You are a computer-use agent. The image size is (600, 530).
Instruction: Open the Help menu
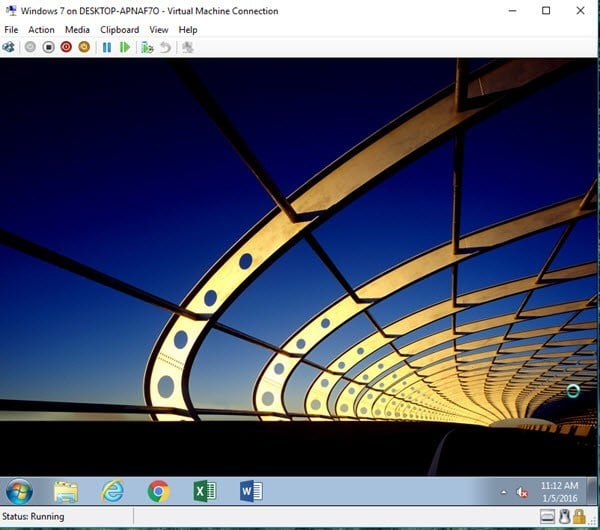(x=188, y=30)
